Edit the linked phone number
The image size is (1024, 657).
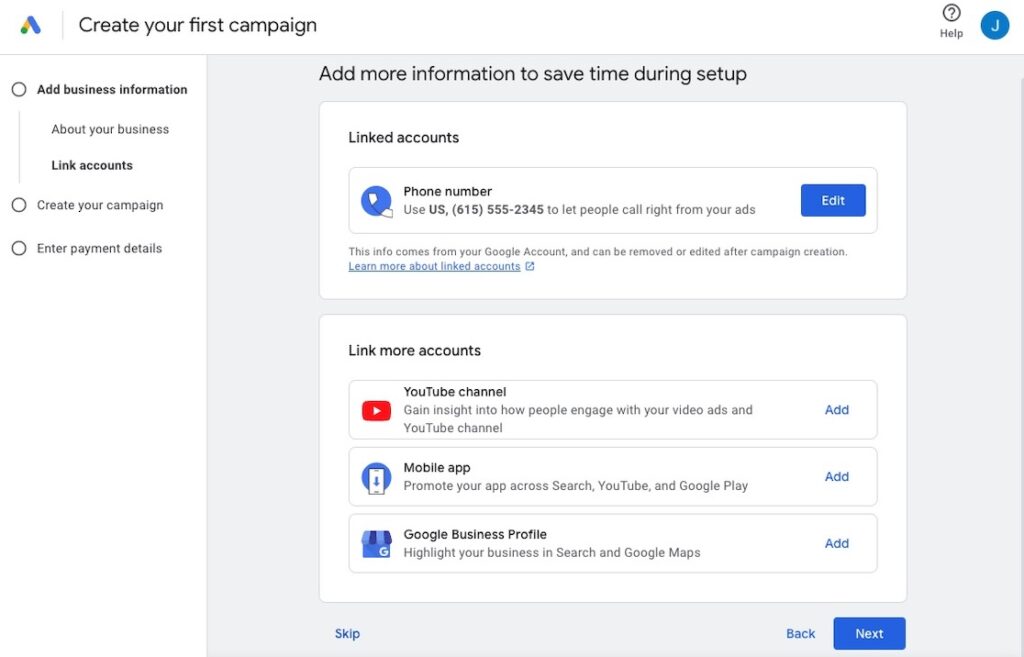(832, 200)
